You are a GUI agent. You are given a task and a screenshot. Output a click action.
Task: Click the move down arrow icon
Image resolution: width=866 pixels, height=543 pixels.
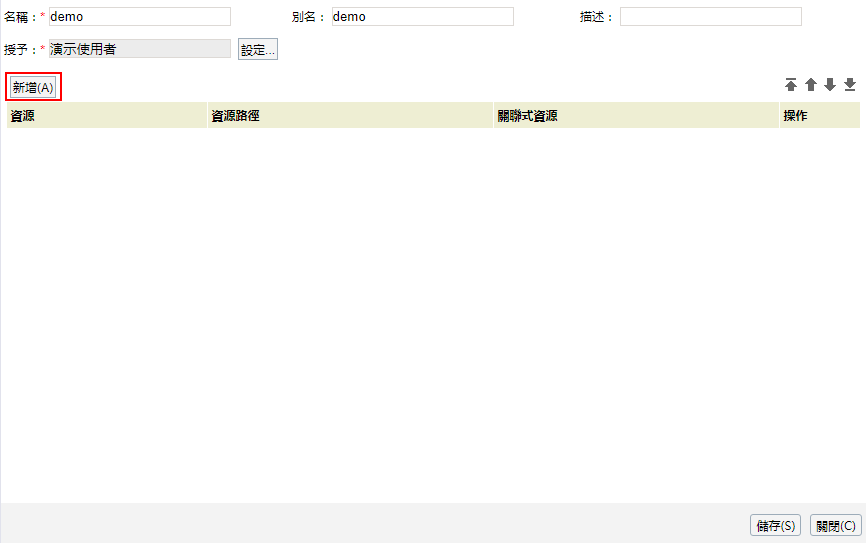(830, 85)
